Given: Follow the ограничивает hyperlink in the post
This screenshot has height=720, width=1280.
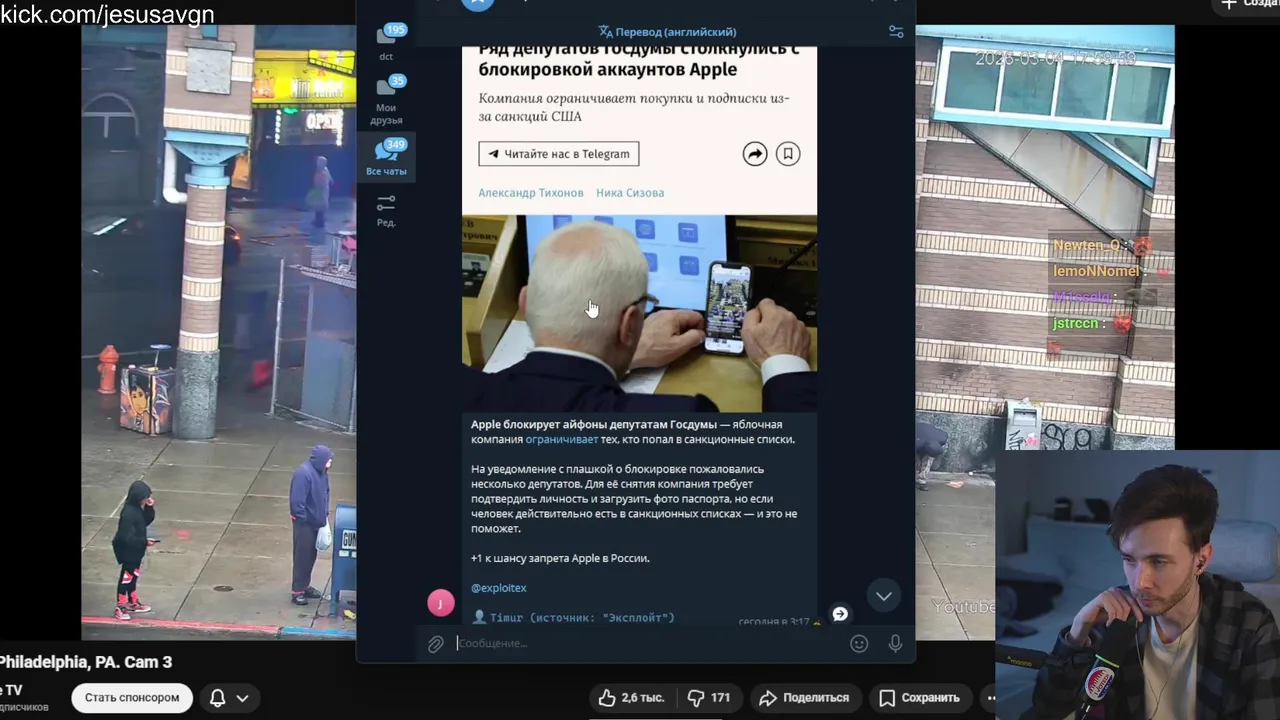Looking at the screenshot, I should [562, 439].
